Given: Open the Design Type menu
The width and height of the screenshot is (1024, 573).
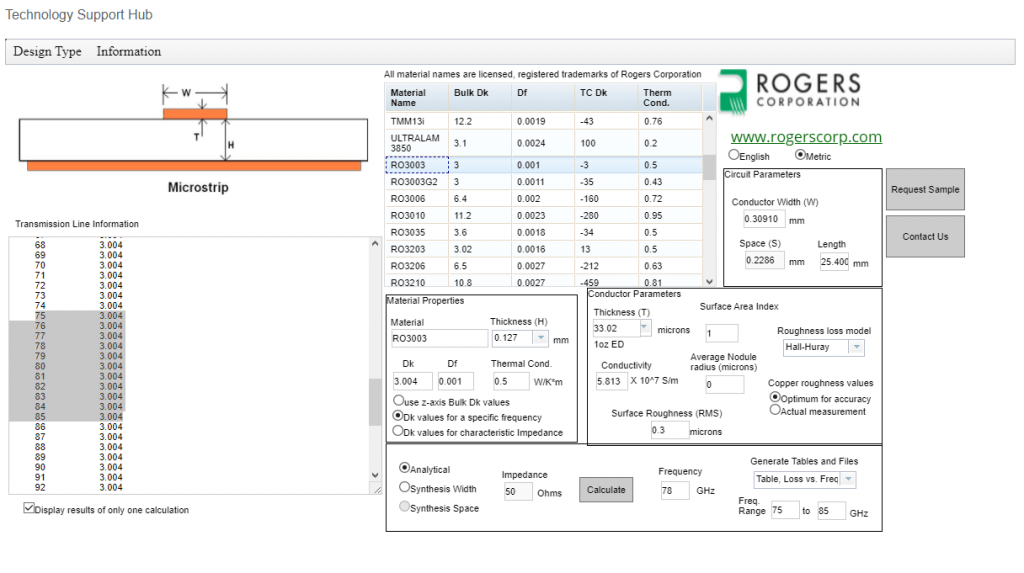Looking at the screenshot, I should pos(47,52).
